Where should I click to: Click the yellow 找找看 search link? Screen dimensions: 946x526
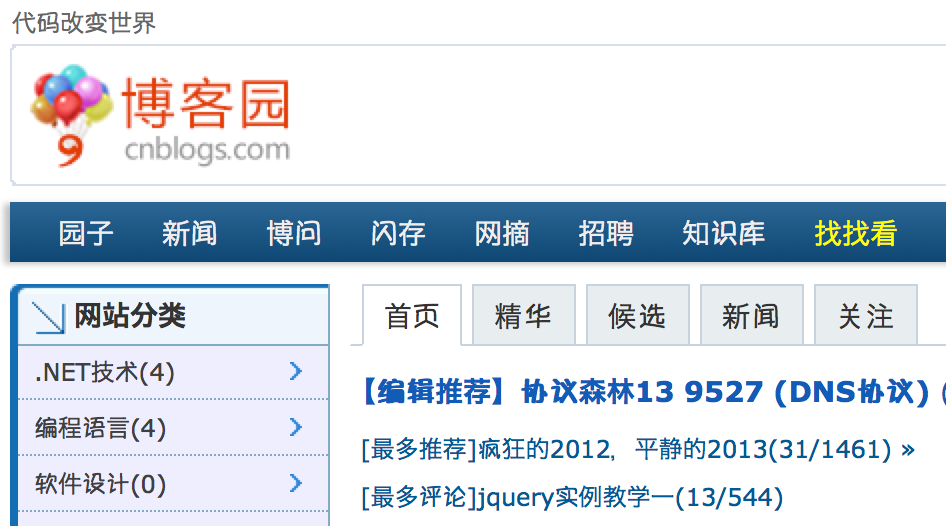[856, 233]
